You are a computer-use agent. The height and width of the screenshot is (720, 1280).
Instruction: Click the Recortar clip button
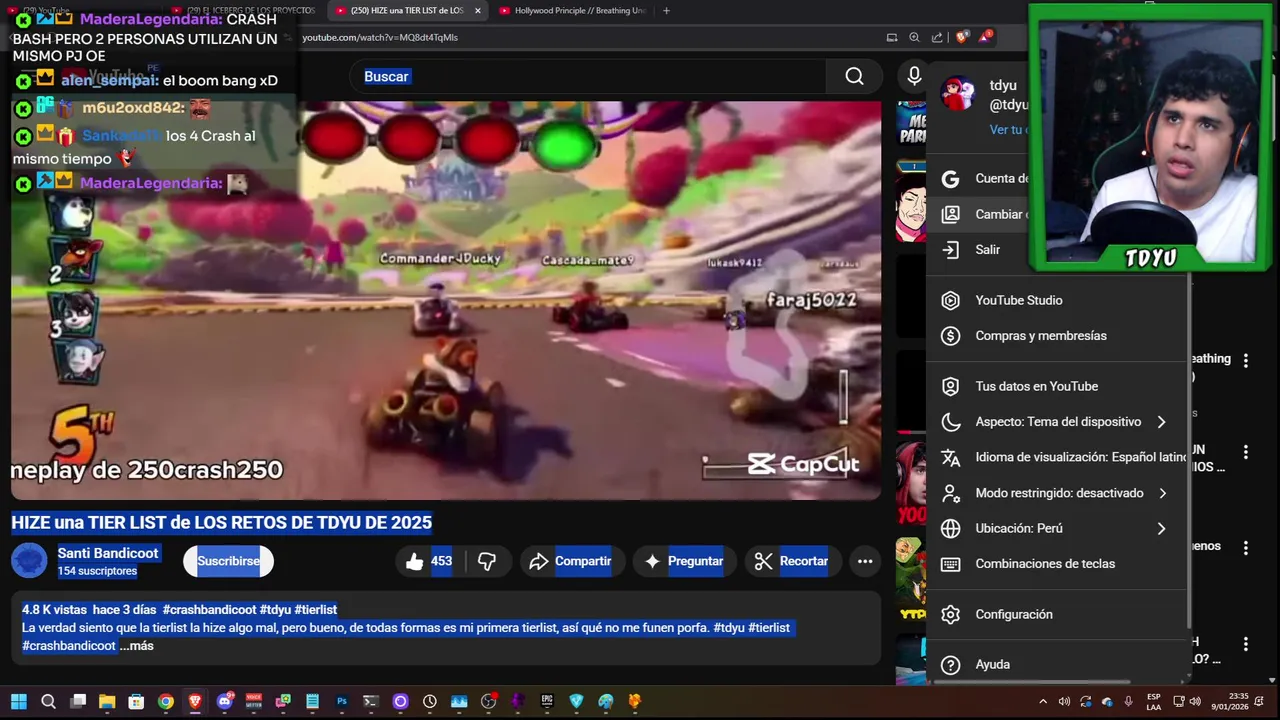point(791,561)
